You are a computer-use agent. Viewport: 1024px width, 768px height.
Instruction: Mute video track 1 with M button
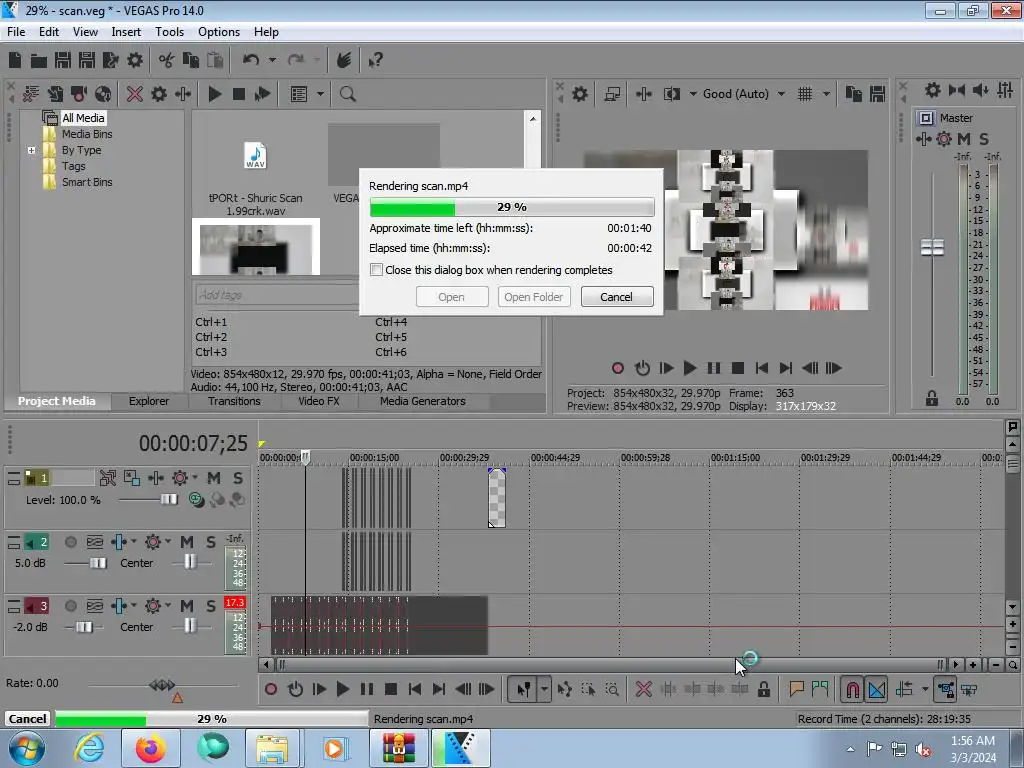coord(214,478)
